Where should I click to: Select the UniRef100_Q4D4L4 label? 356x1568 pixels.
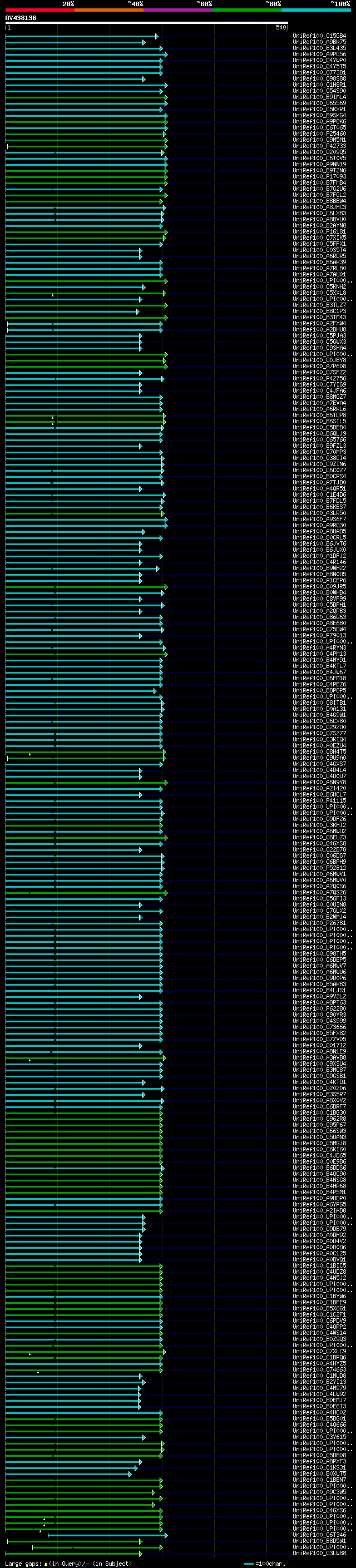(319, 770)
